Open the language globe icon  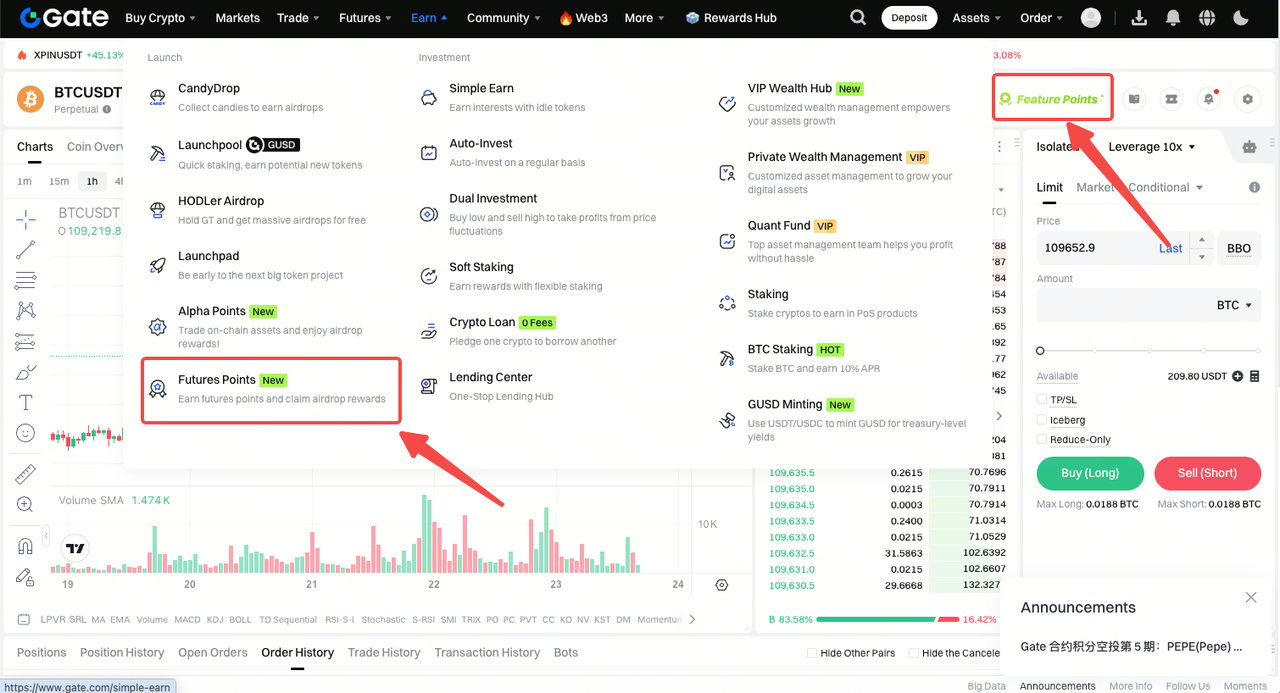1207,18
